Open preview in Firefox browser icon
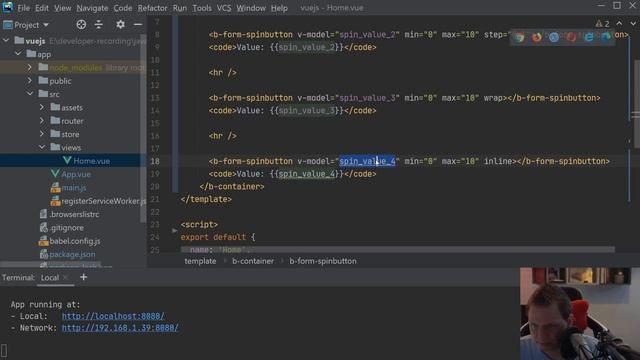 coord(536,37)
